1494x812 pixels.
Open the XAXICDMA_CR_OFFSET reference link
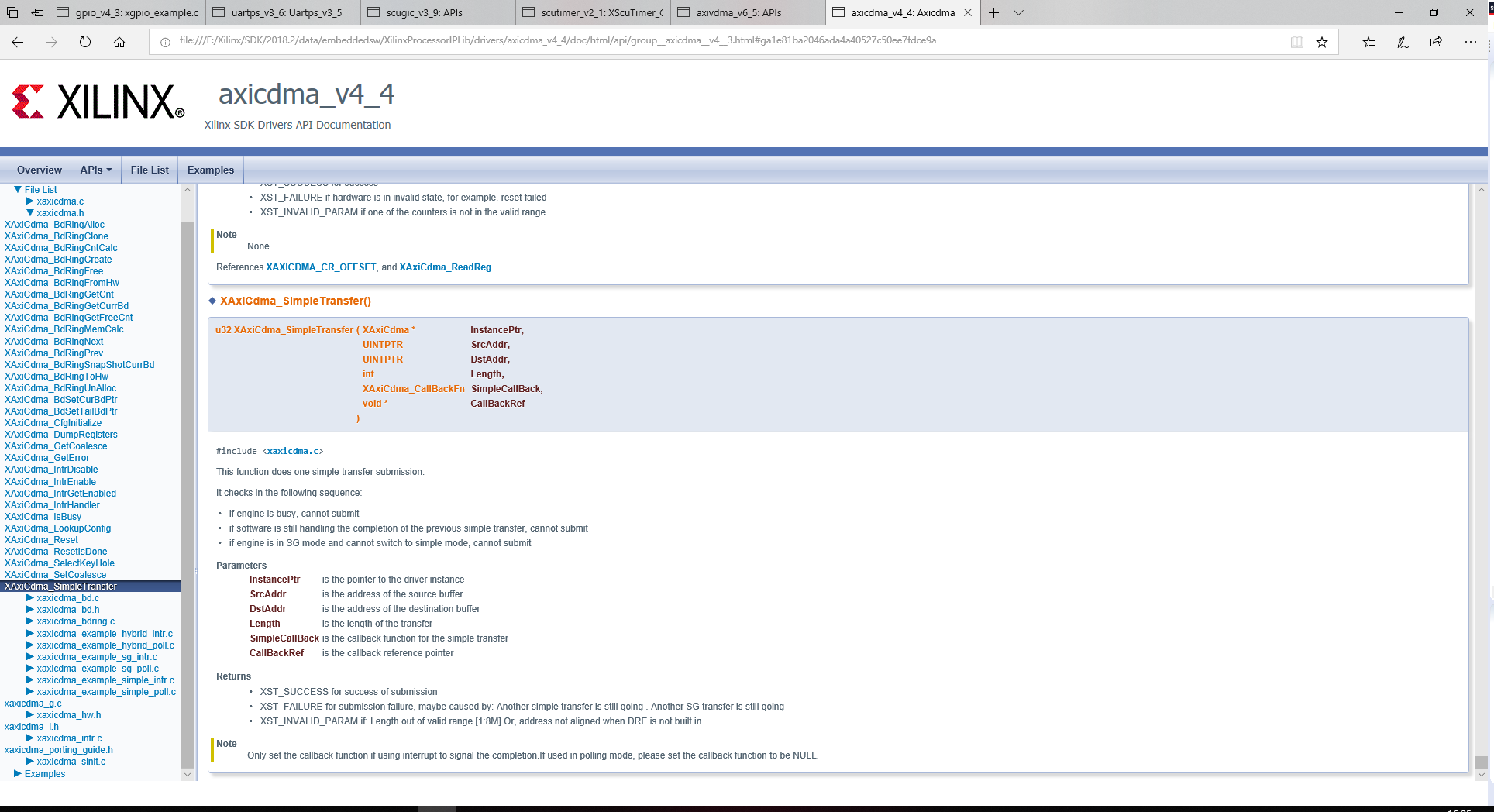[x=321, y=267]
